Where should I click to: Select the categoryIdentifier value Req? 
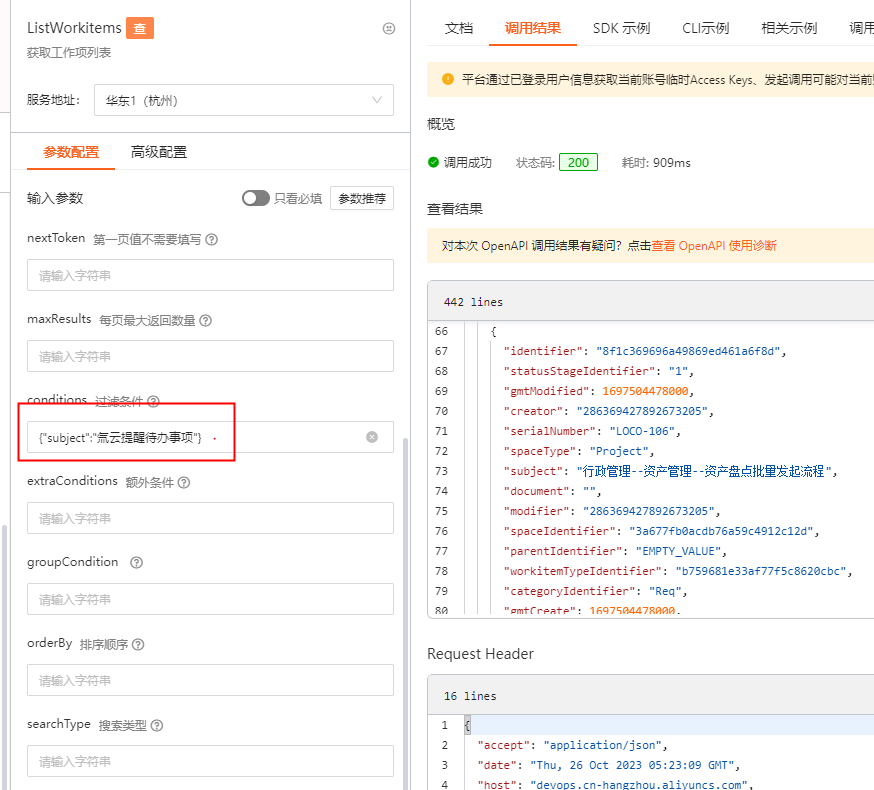tap(666, 591)
